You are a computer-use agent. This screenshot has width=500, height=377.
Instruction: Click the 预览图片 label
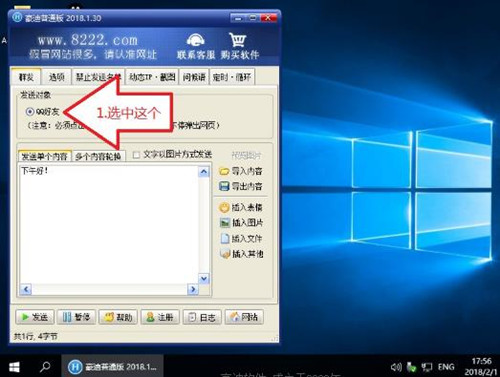pos(247,155)
